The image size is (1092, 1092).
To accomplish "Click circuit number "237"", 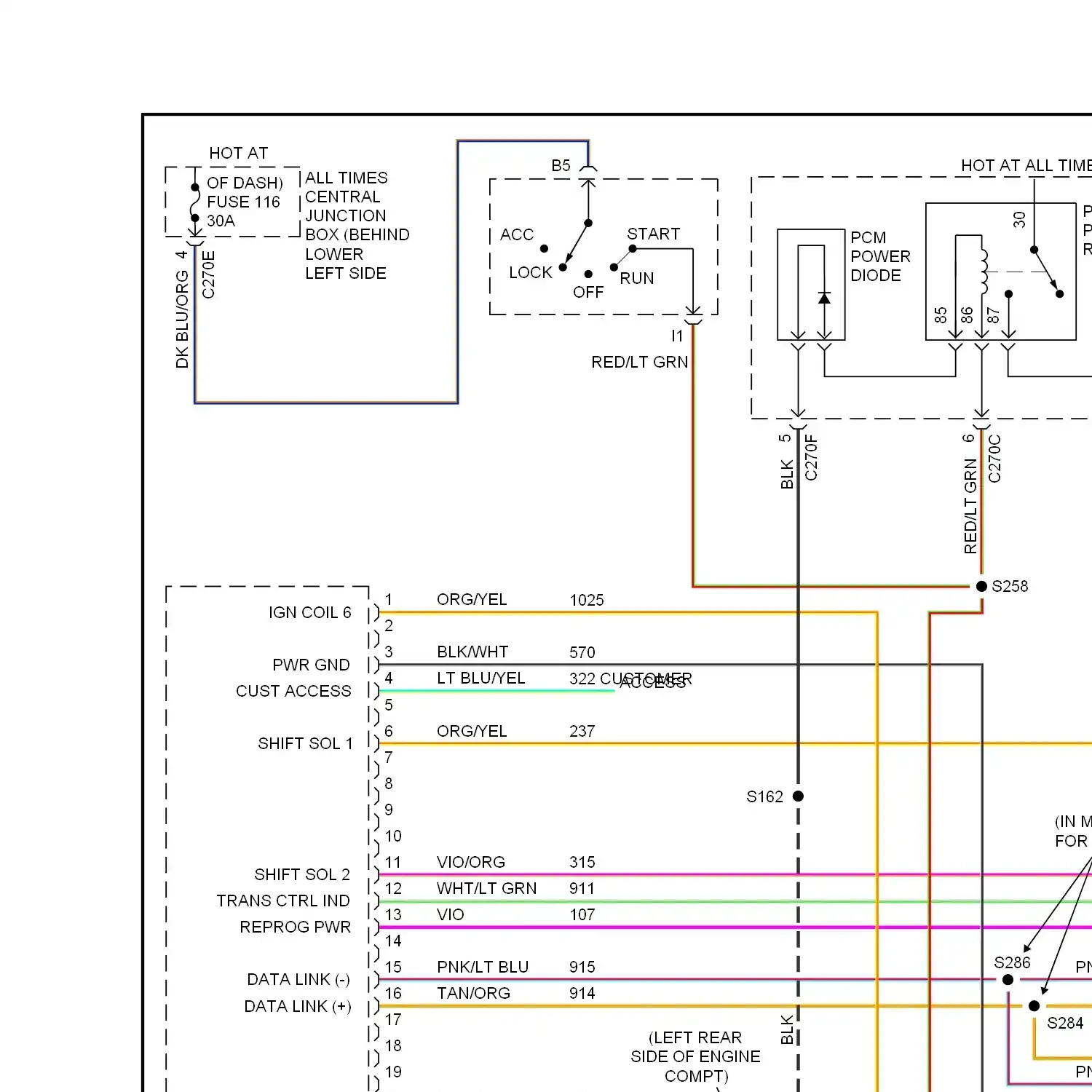I will pyautogui.click(x=582, y=731).
